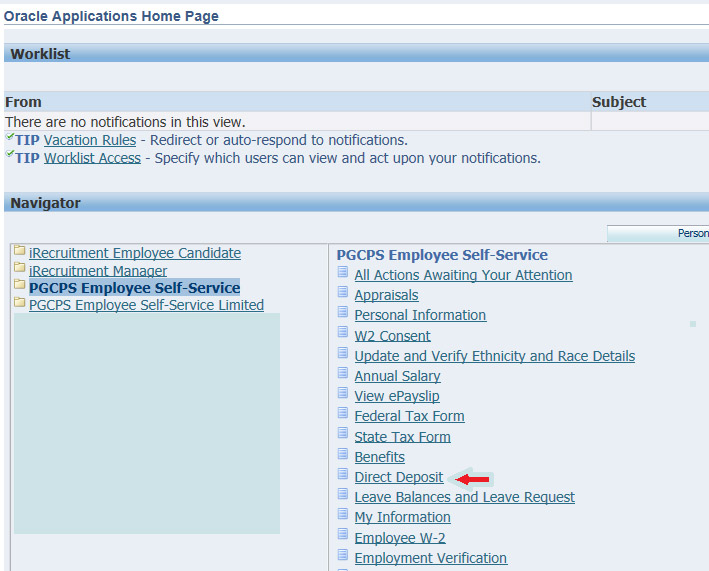Click the folder icon next to iRecruitment Manager
The height and width of the screenshot is (571, 709).
click(x=20, y=271)
